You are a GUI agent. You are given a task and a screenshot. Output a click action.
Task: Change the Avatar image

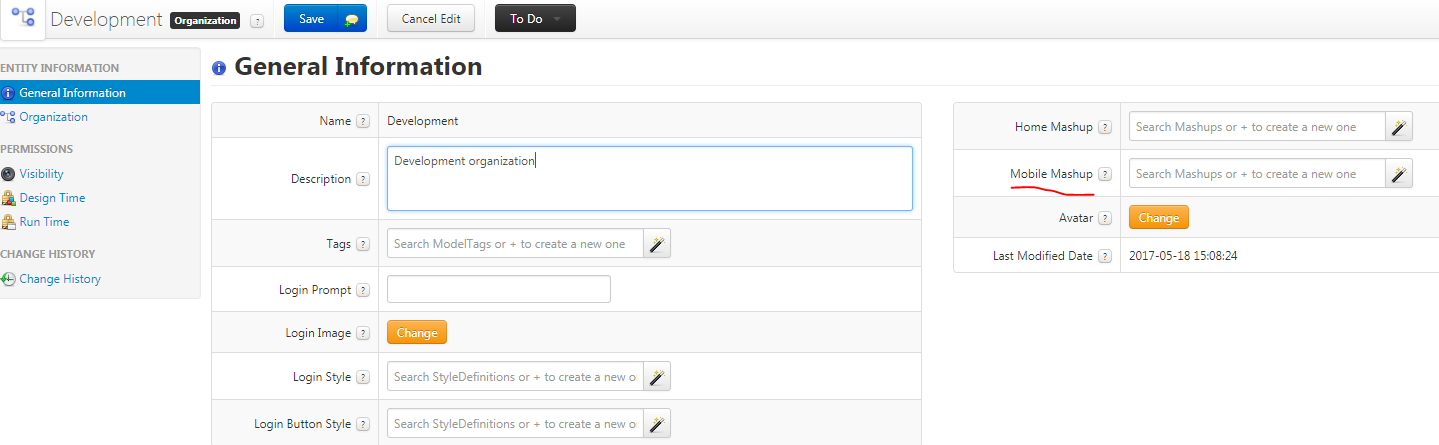click(x=1159, y=218)
